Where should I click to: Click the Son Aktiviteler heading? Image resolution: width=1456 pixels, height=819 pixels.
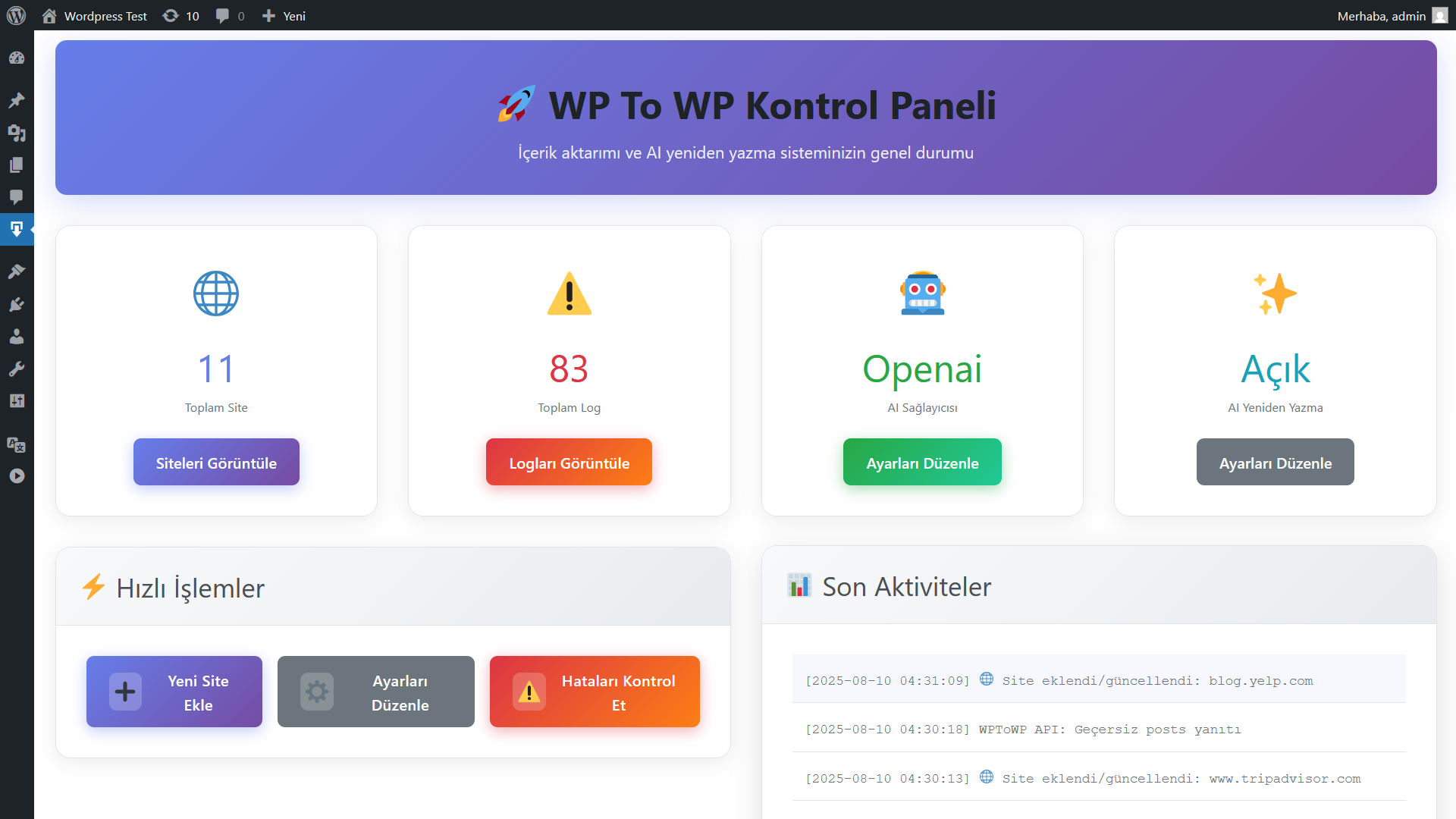(x=907, y=587)
